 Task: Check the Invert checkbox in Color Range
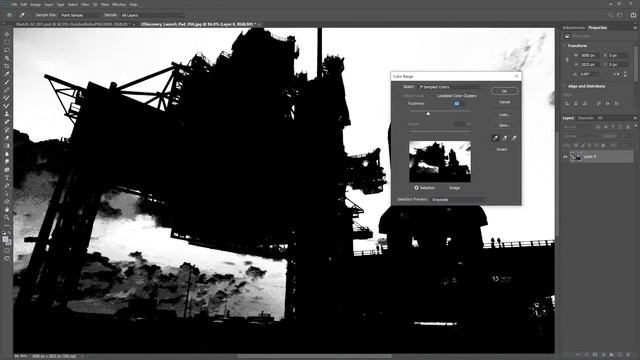[x=494, y=149]
